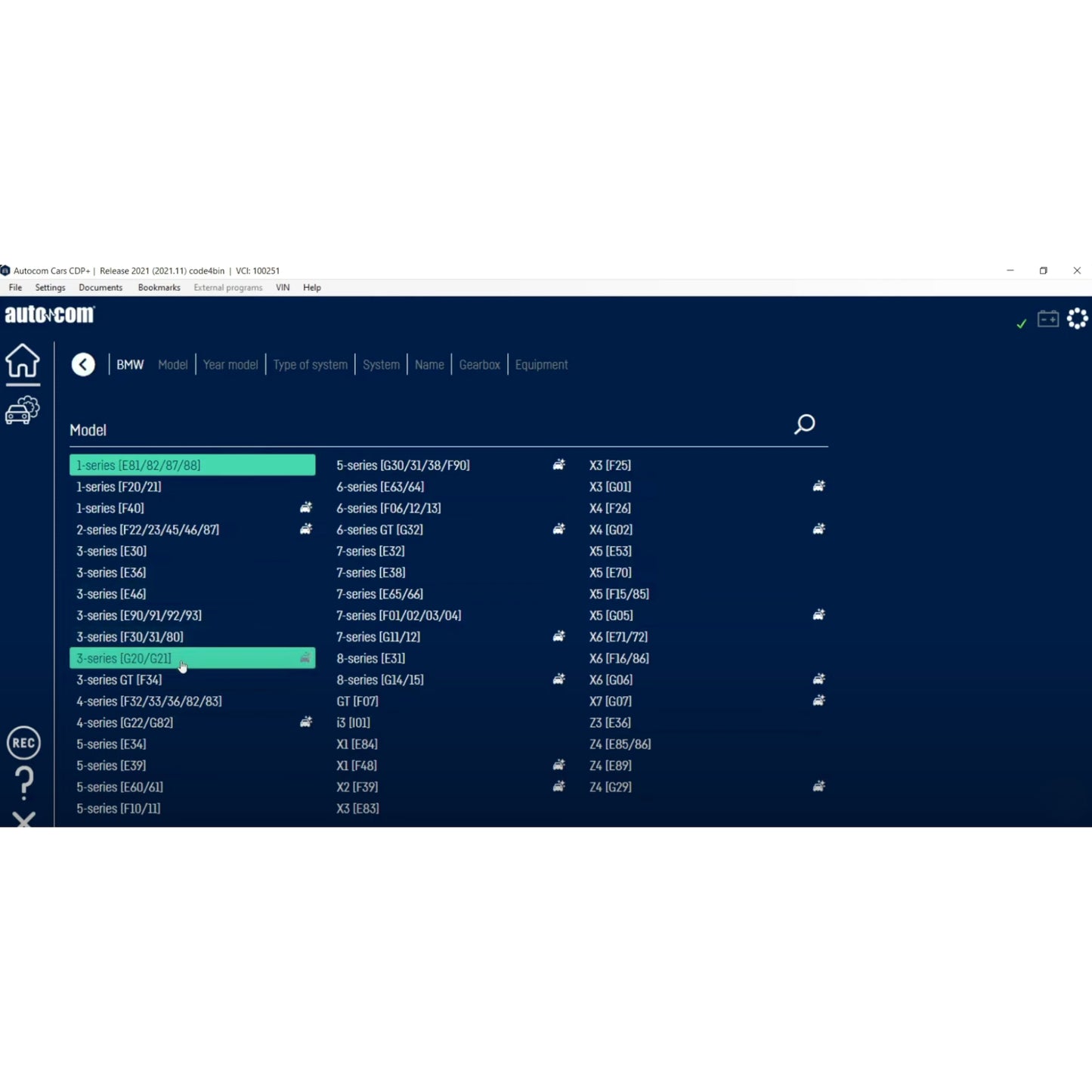Click the car icon beside X2 [F39]
This screenshot has width=1092, height=1092.
pos(559,787)
